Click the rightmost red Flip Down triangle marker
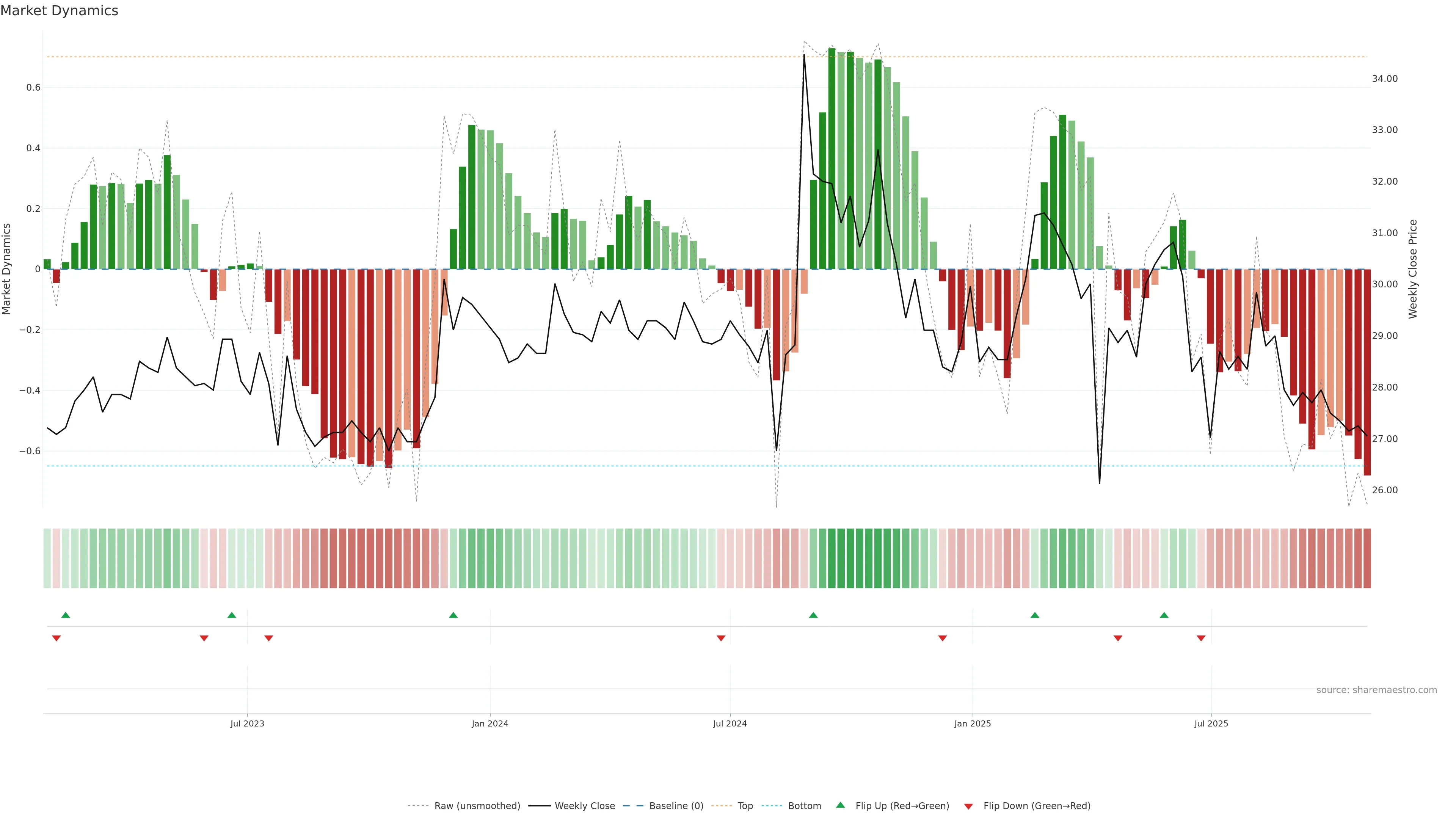Screen dimensions: 1456x819 click(x=1201, y=638)
